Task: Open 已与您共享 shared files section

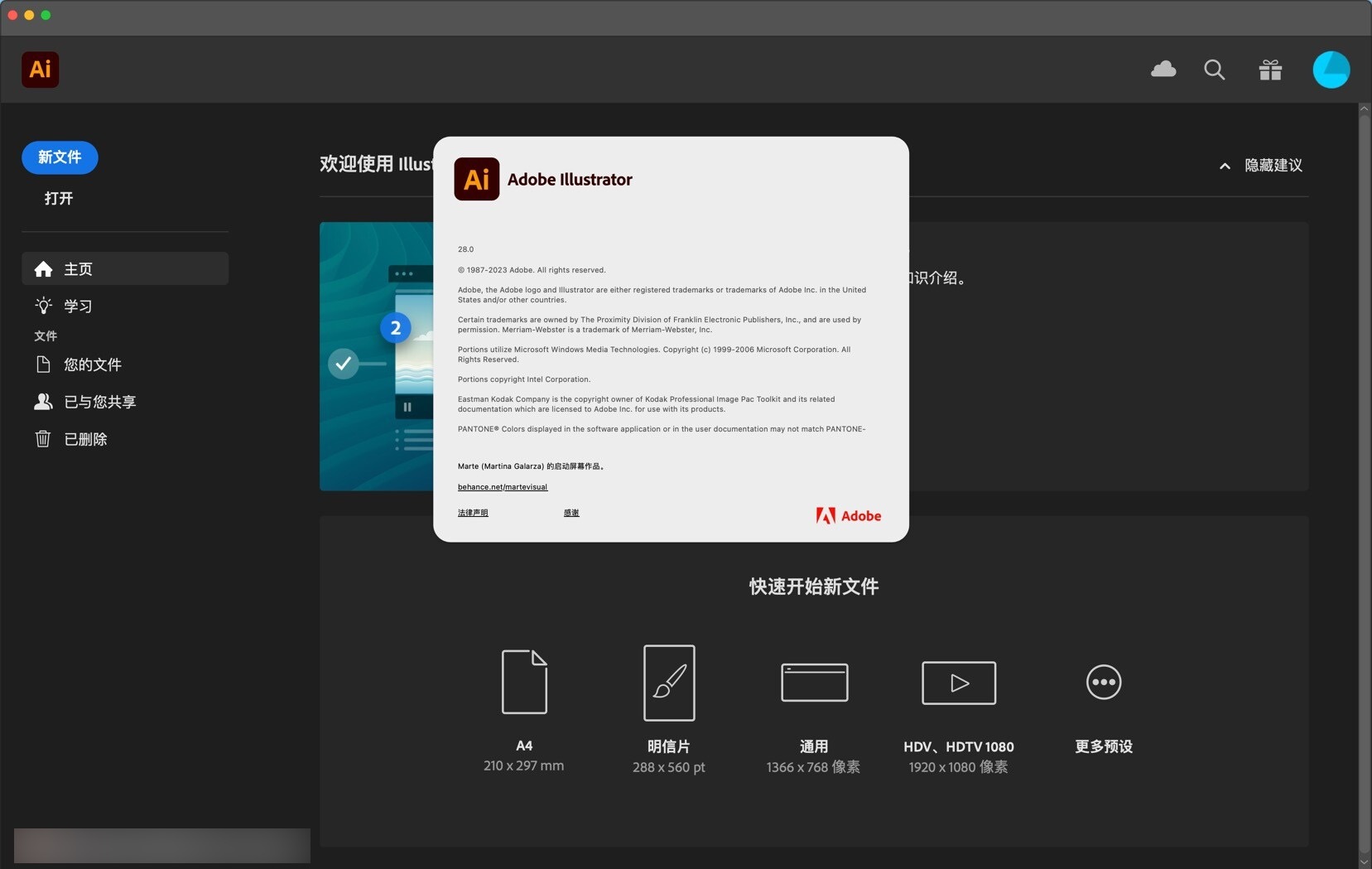Action: 125,402
